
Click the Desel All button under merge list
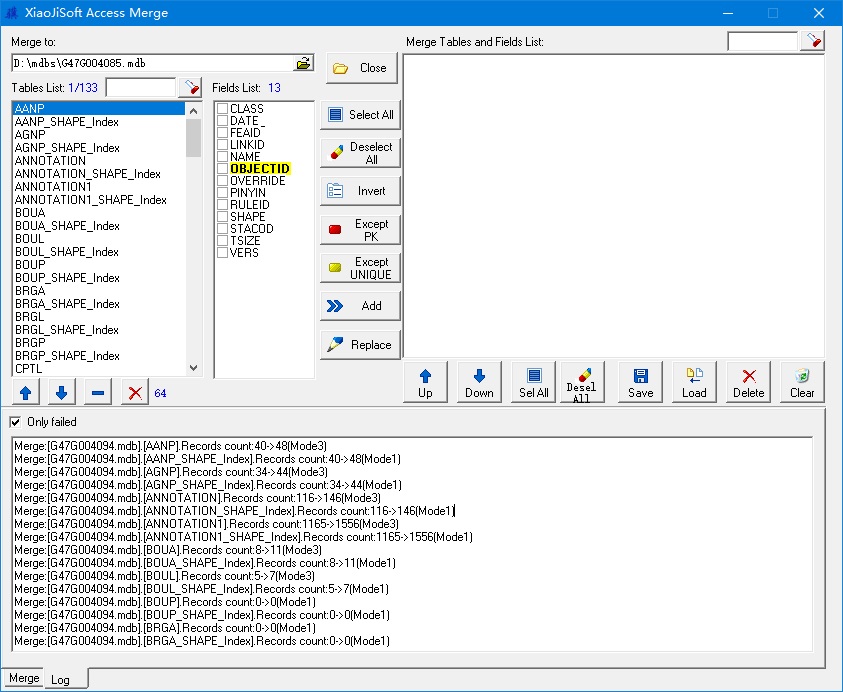[582, 382]
